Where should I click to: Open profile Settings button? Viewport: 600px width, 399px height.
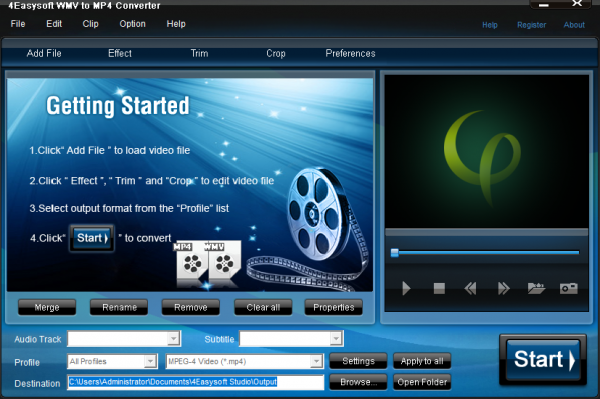[358, 361]
